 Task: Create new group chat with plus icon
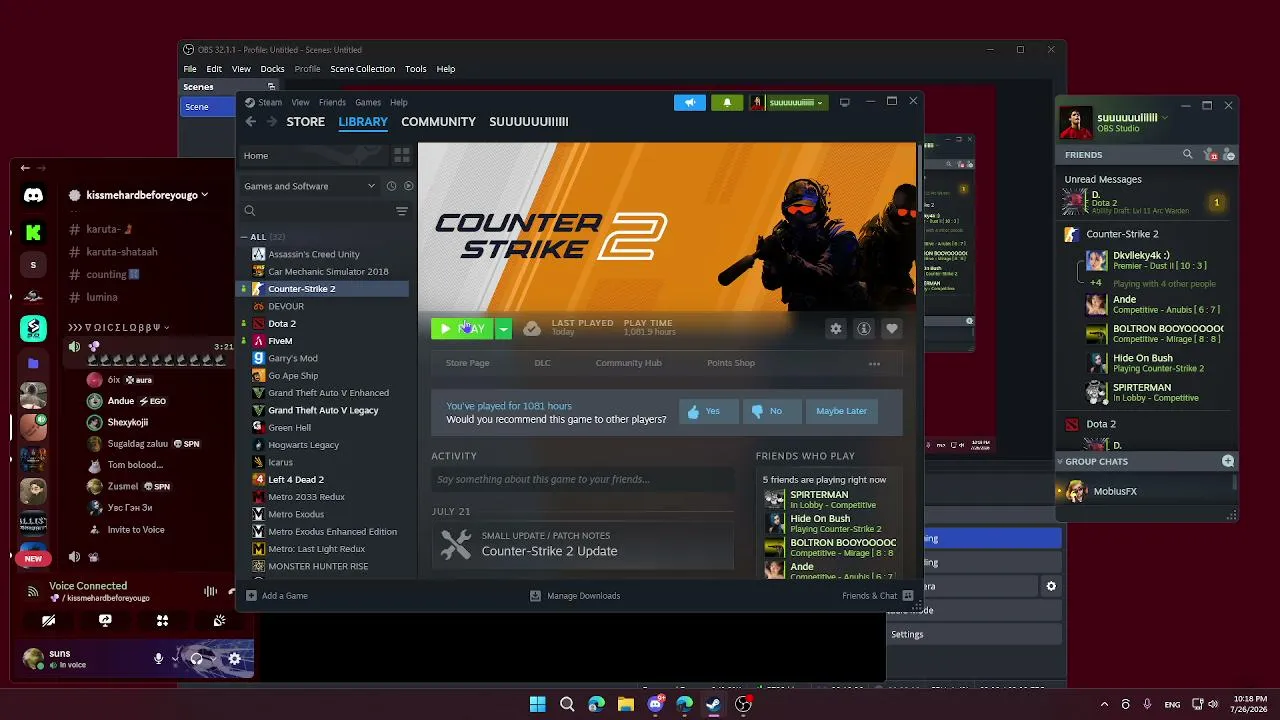pos(1228,461)
